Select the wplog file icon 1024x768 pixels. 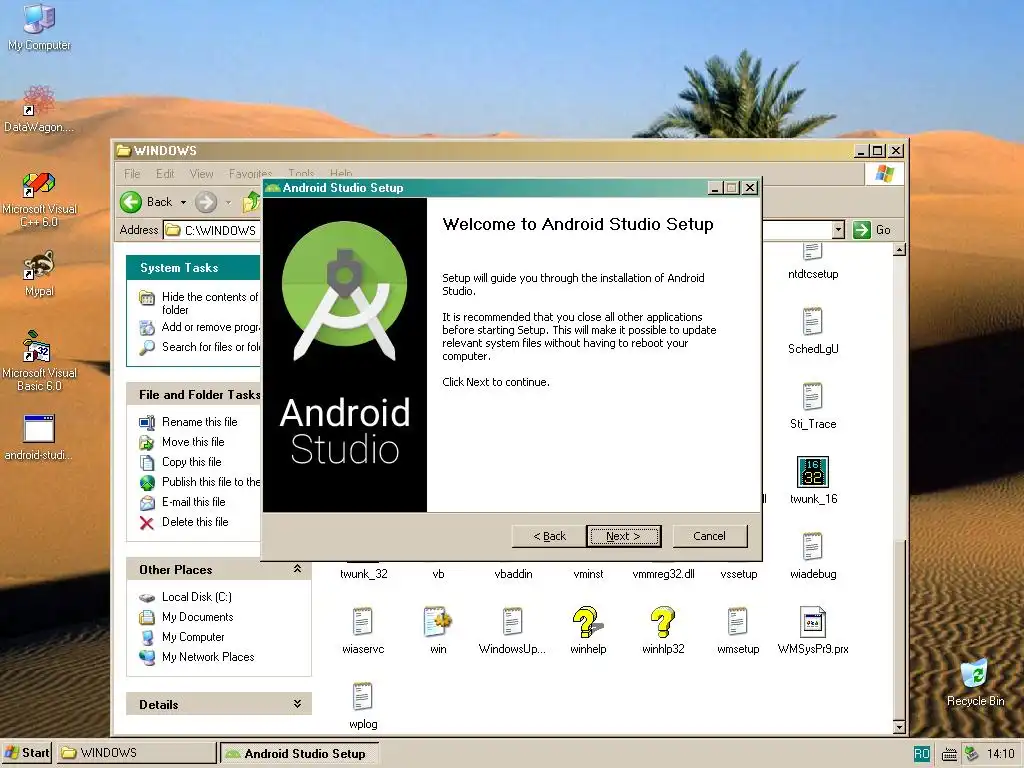coord(362,706)
